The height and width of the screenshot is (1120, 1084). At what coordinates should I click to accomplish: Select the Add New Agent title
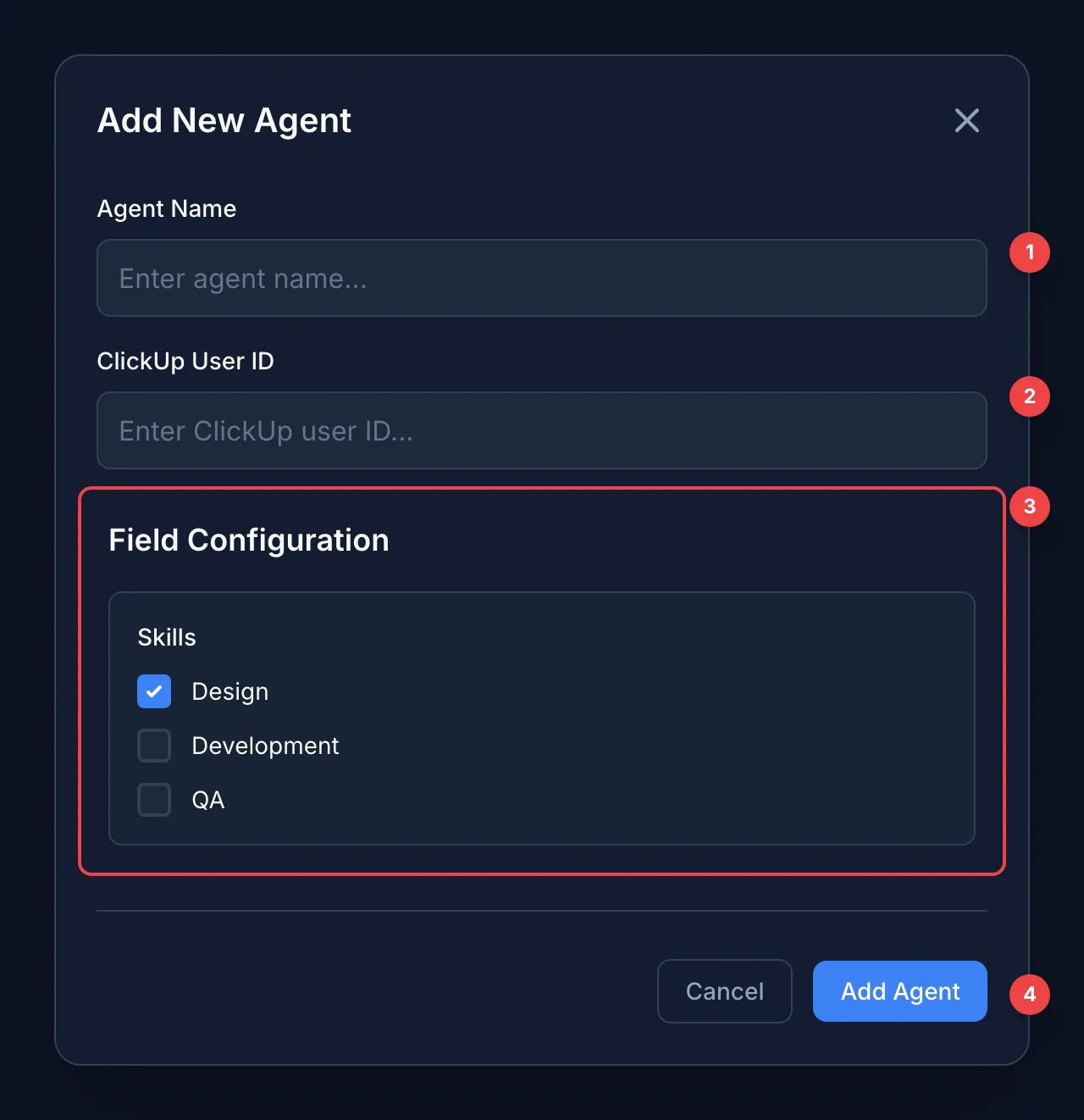tap(224, 120)
